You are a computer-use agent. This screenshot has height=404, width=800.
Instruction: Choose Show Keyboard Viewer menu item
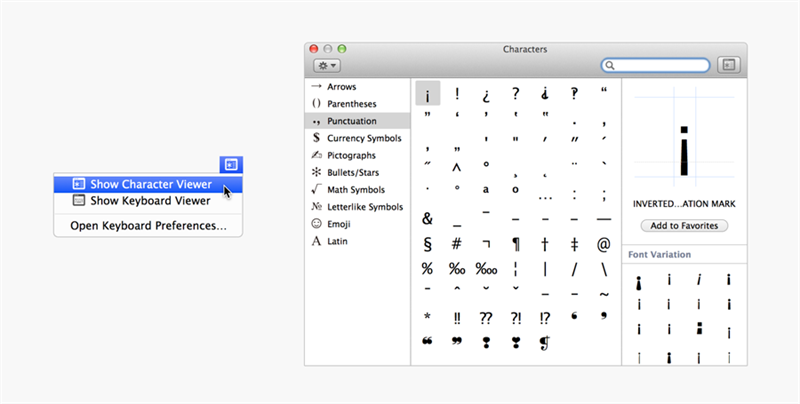(x=148, y=201)
